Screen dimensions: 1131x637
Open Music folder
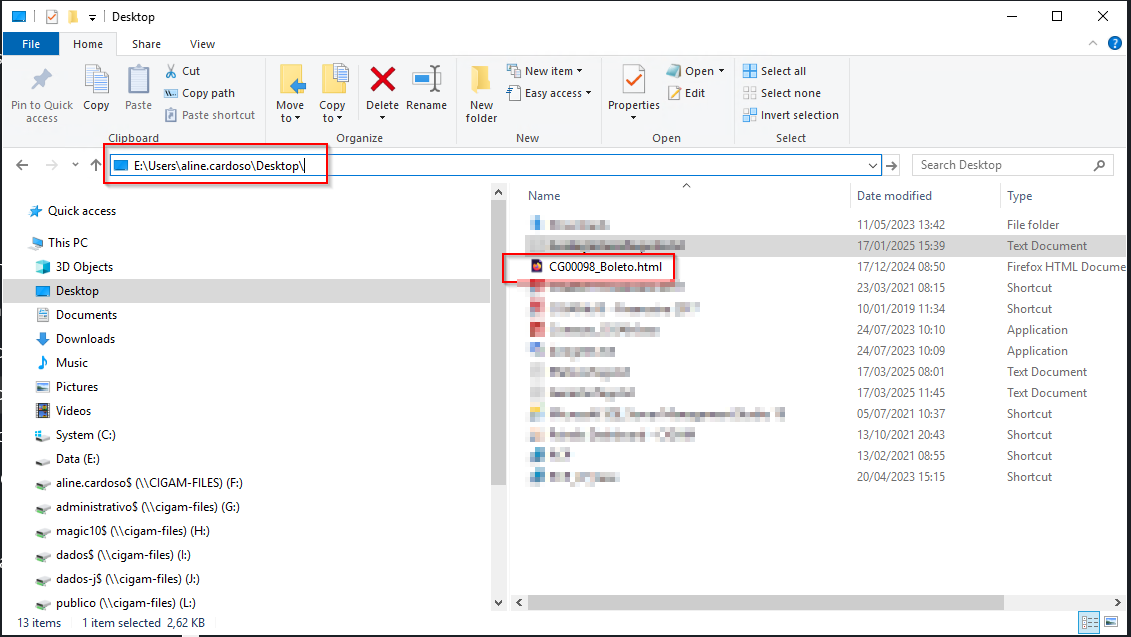coord(62,362)
